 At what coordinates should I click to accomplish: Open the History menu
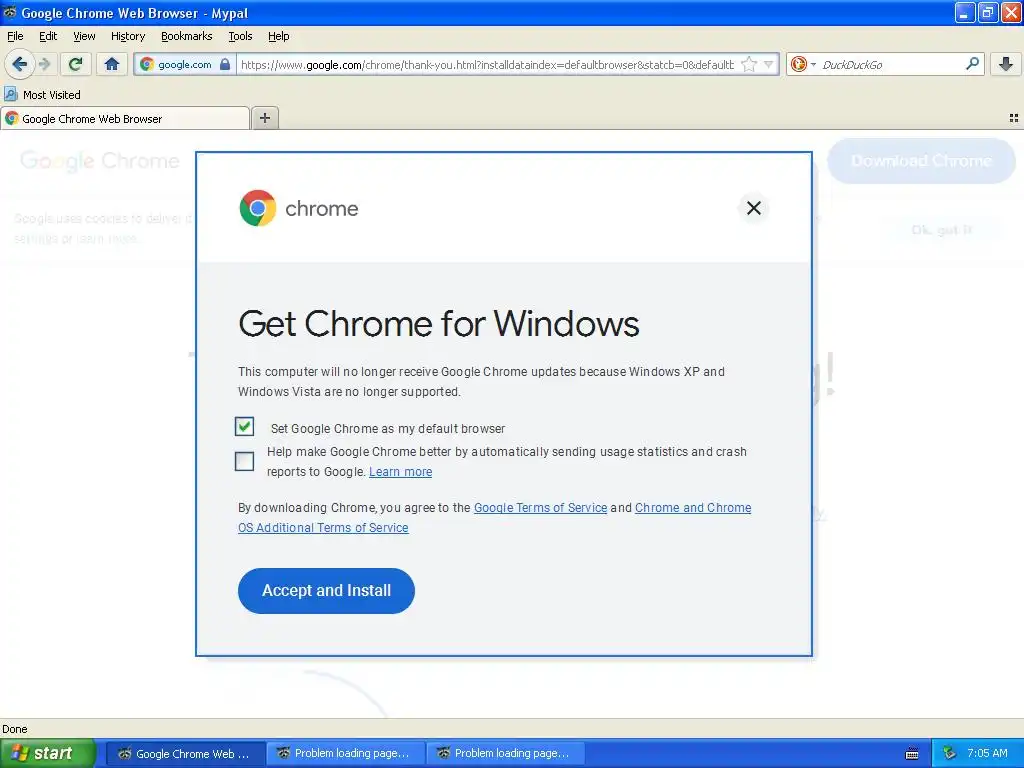(x=127, y=36)
